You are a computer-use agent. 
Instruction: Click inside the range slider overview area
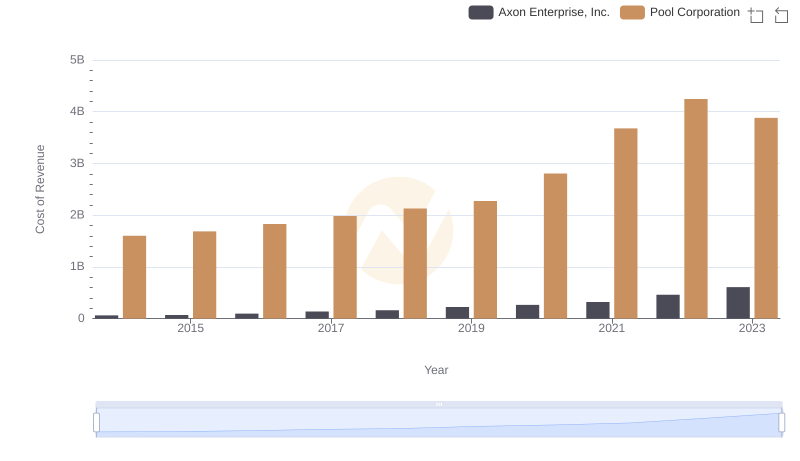point(439,423)
